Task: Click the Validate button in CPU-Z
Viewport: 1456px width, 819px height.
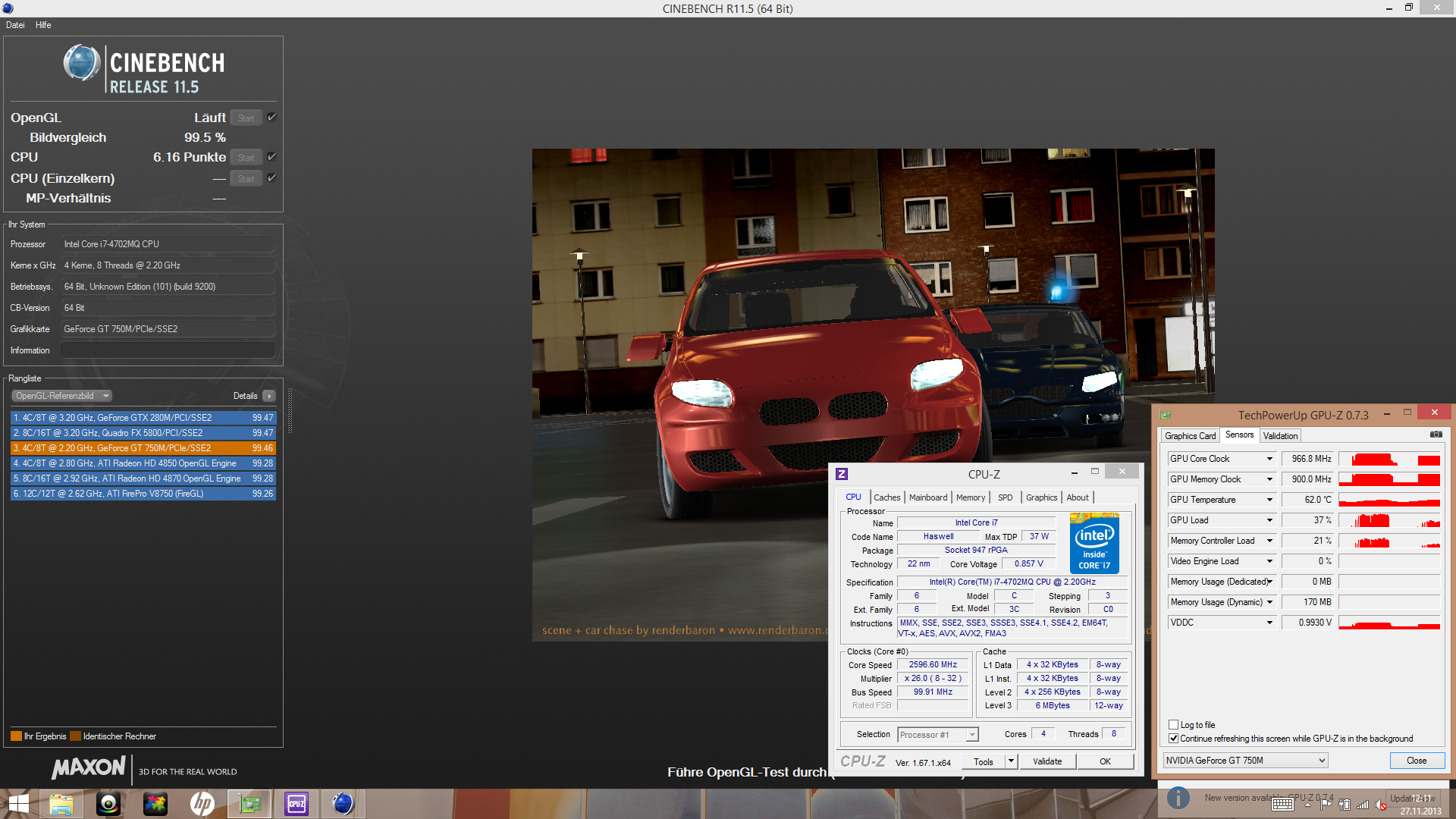Action: click(x=1047, y=761)
